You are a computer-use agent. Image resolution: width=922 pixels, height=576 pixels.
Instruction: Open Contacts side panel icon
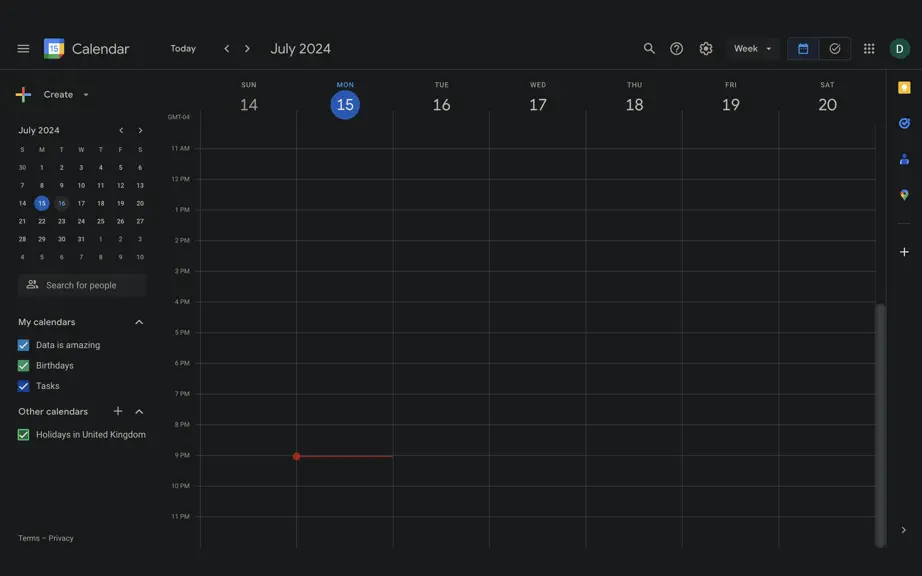pyautogui.click(x=904, y=159)
